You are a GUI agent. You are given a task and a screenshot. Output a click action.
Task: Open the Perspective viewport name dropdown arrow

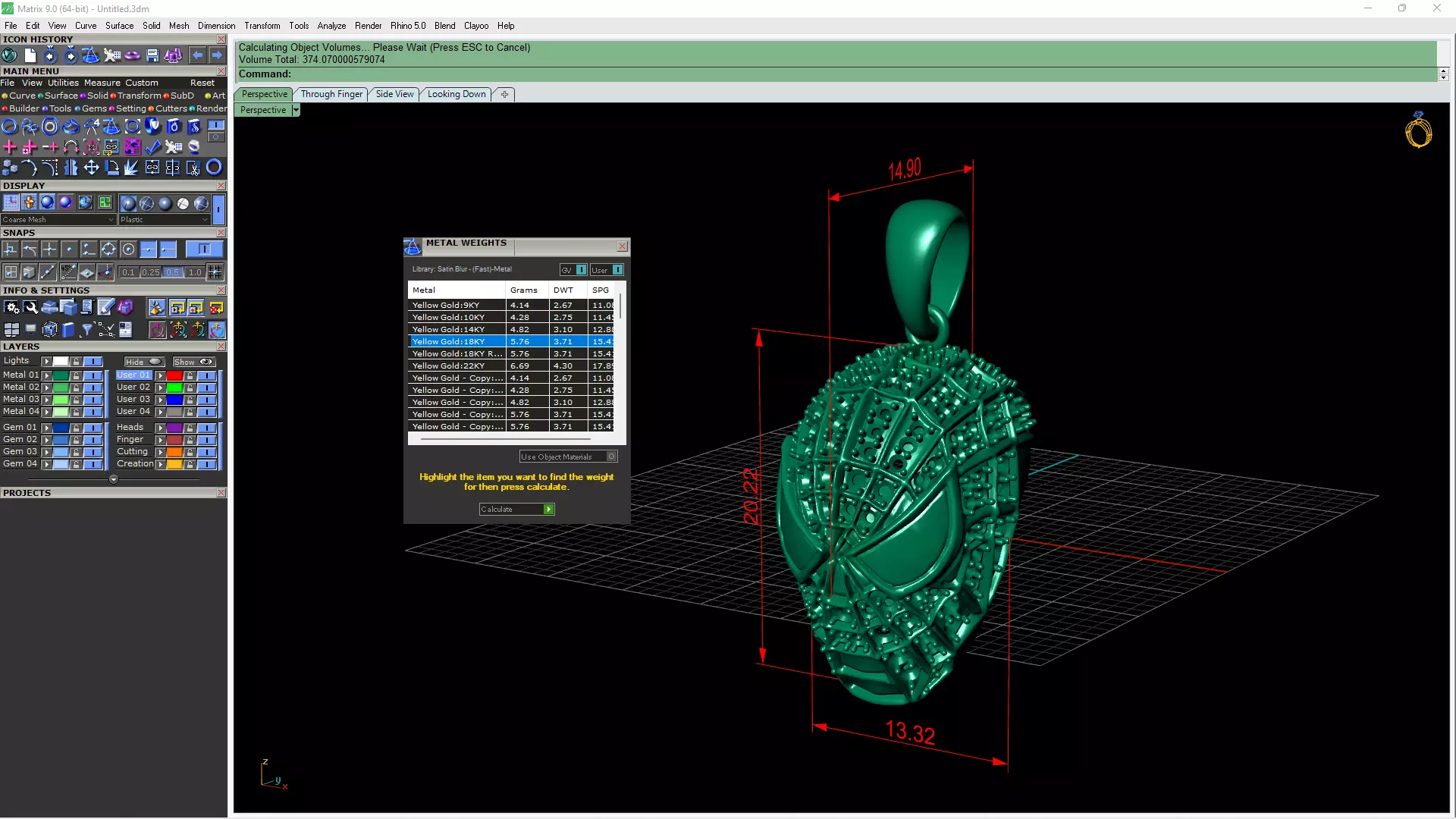click(296, 110)
